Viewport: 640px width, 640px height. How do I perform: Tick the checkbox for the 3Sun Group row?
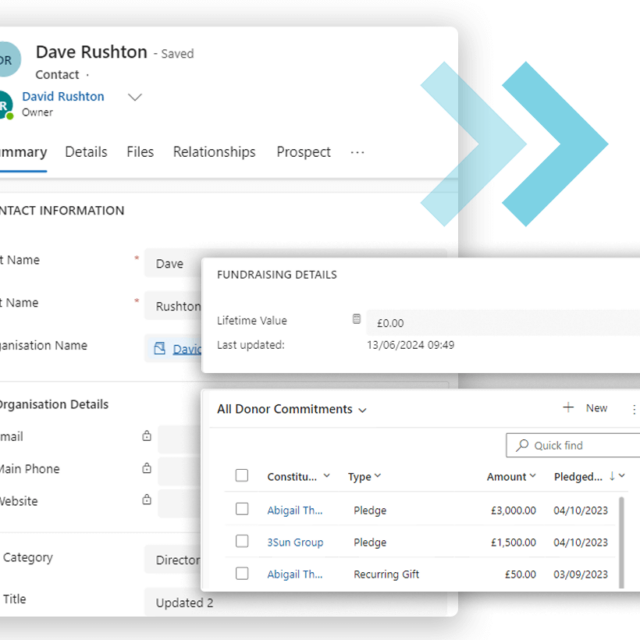[x=242, y=541]
